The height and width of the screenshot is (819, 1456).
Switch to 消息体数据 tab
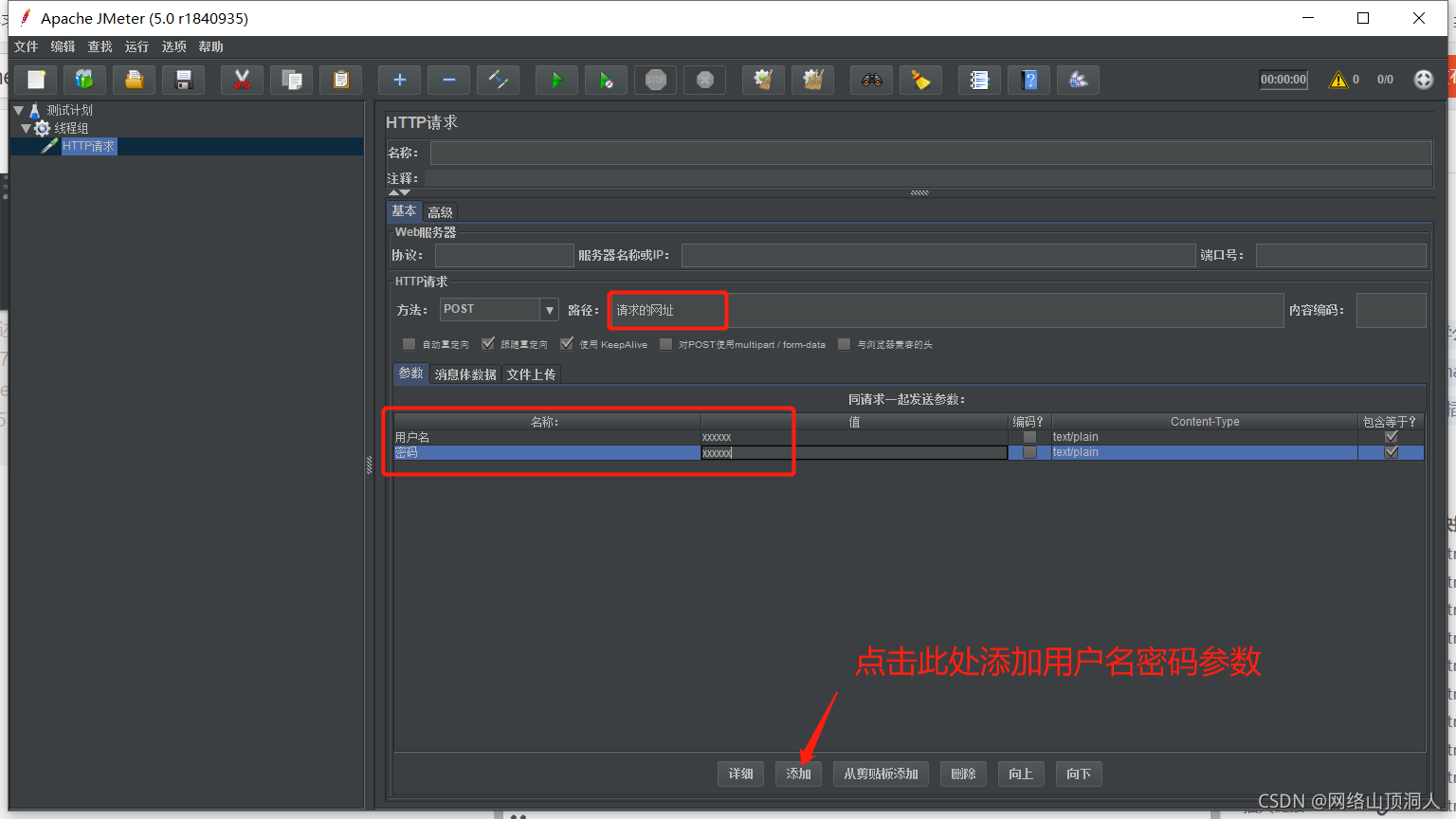[x=465, y=374]
